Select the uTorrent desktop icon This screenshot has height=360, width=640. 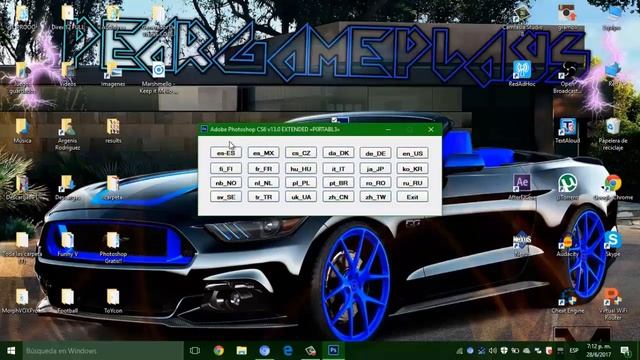(x=567, y=187)
